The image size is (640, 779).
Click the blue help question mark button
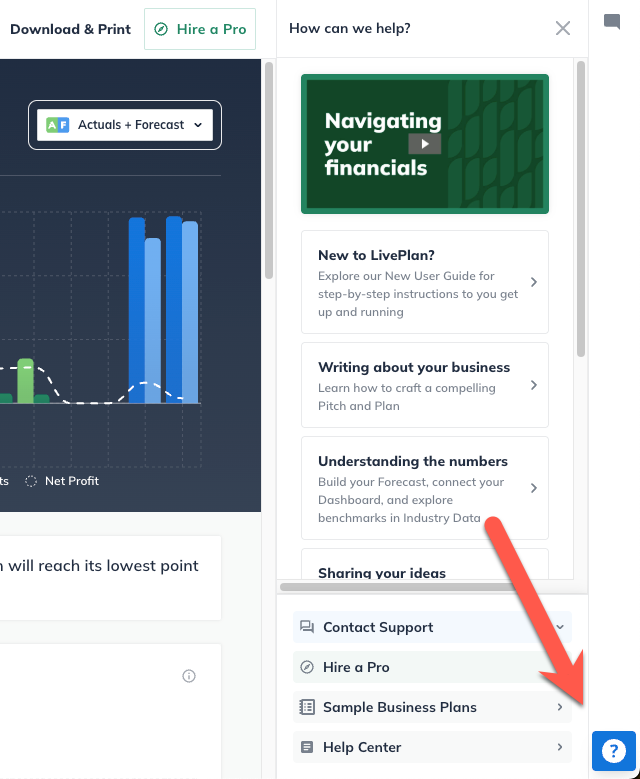pyautogui.click(x=614, y=750)
